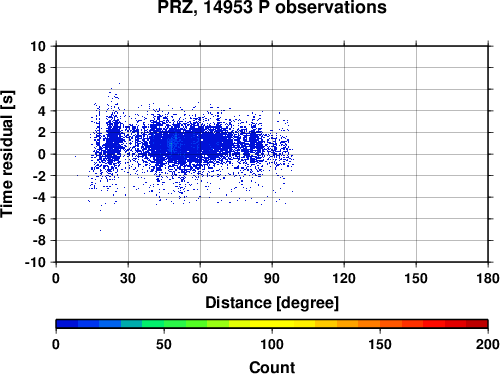
Task: Select the 'Distance [degree]' axis label
Action: (x=272, y=303)
